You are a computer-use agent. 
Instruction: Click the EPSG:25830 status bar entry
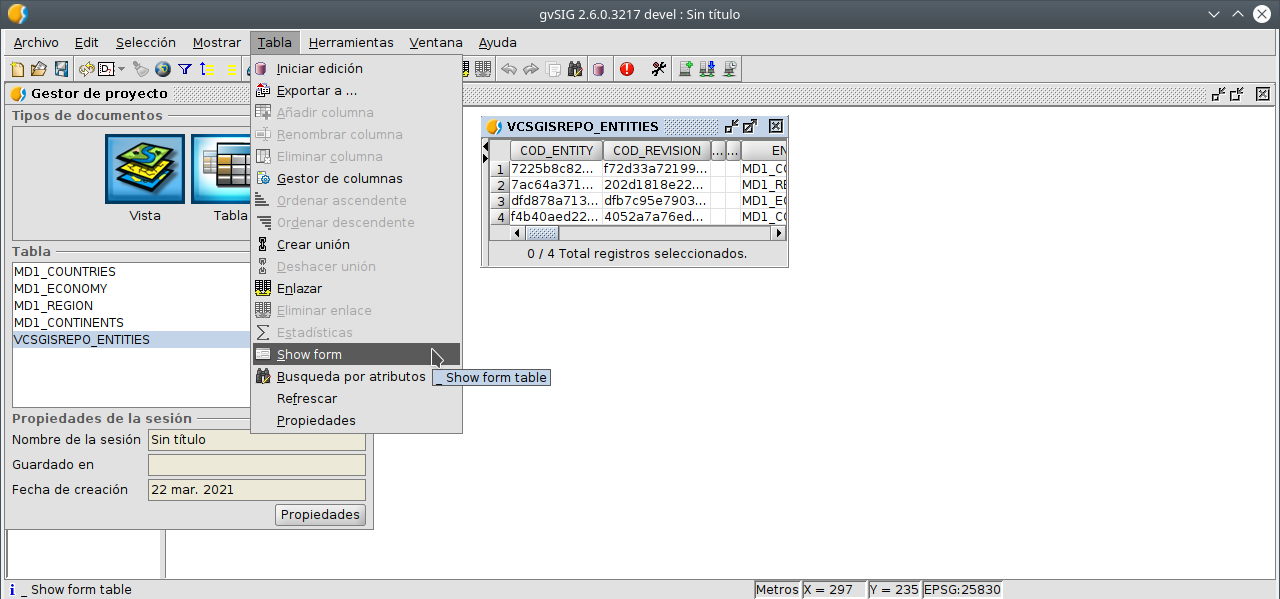962,590
